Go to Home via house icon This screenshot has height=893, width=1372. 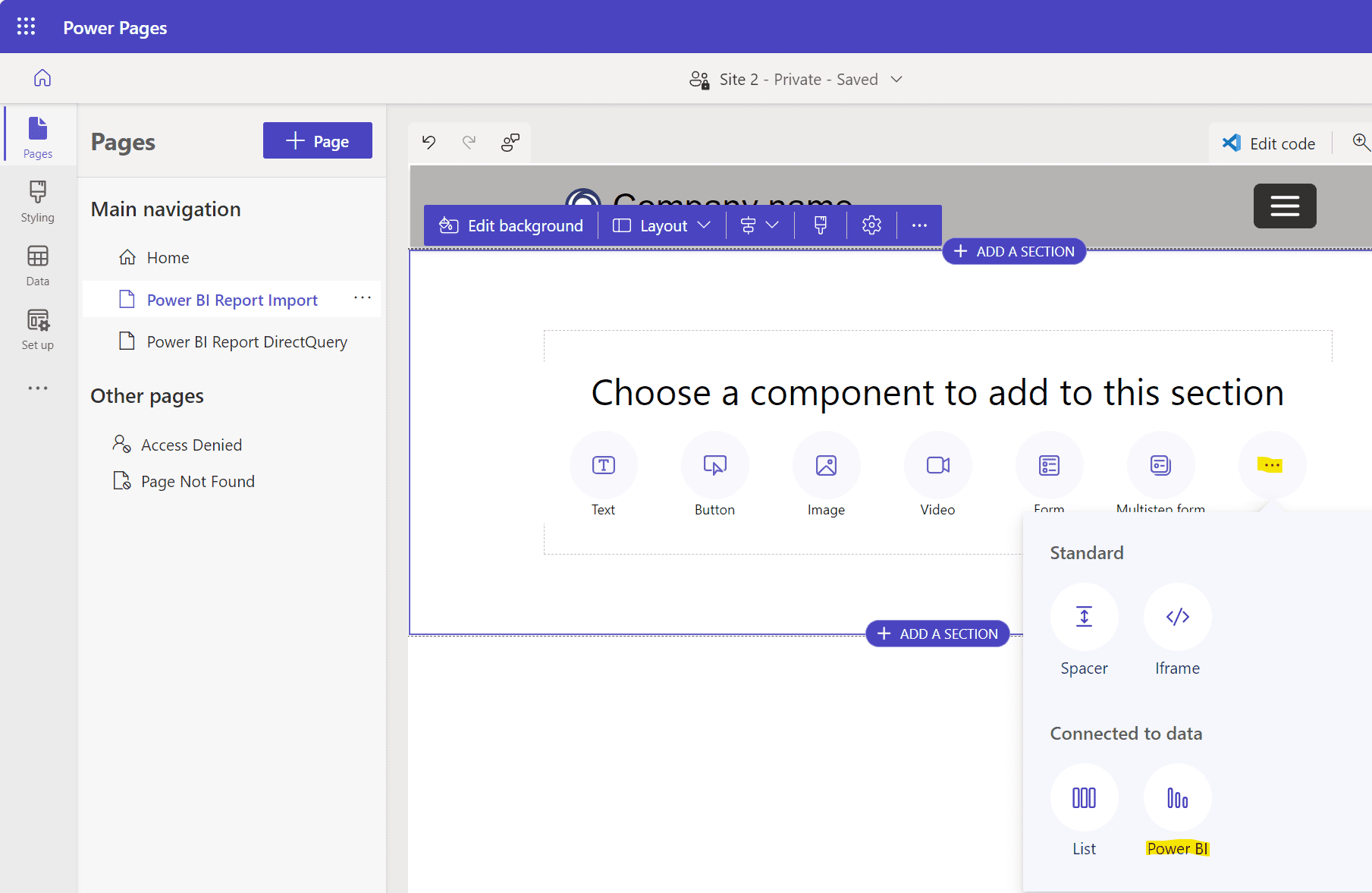[x=42, y=78]
